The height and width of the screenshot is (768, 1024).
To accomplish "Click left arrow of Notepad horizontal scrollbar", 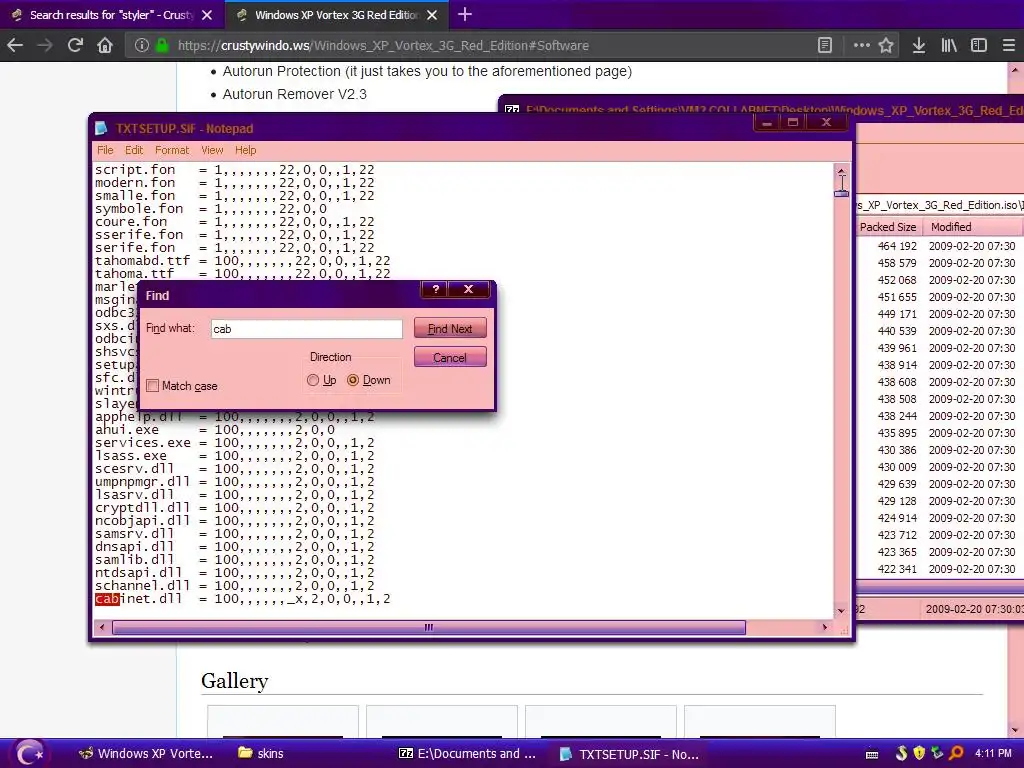I will point(102,628).
